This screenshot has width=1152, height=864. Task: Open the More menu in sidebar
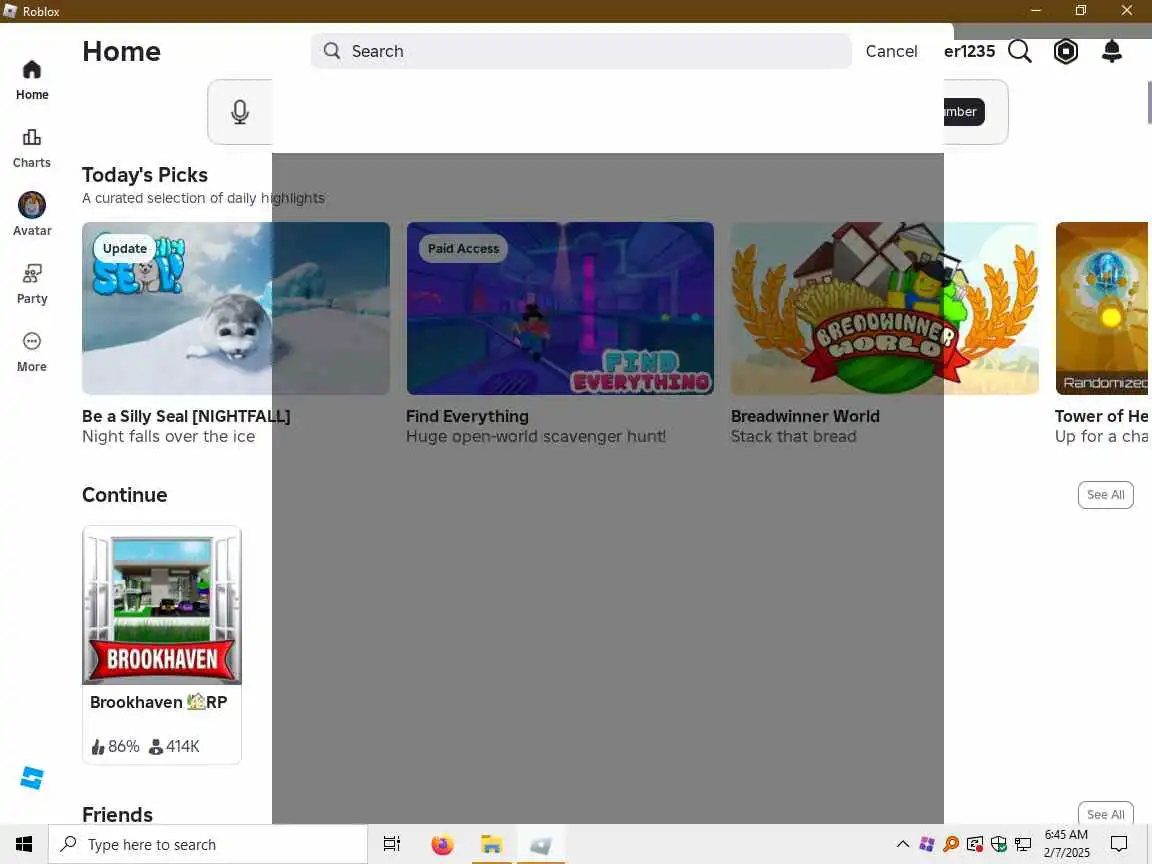[x=32, y=352]
